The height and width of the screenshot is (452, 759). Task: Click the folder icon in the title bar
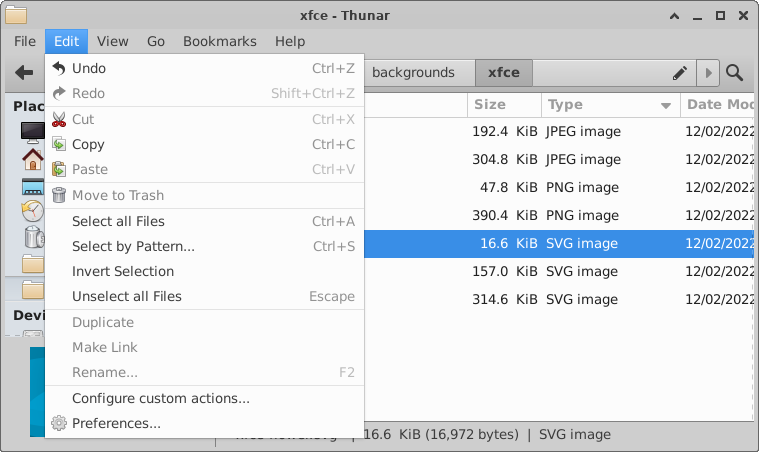point(16,15)
